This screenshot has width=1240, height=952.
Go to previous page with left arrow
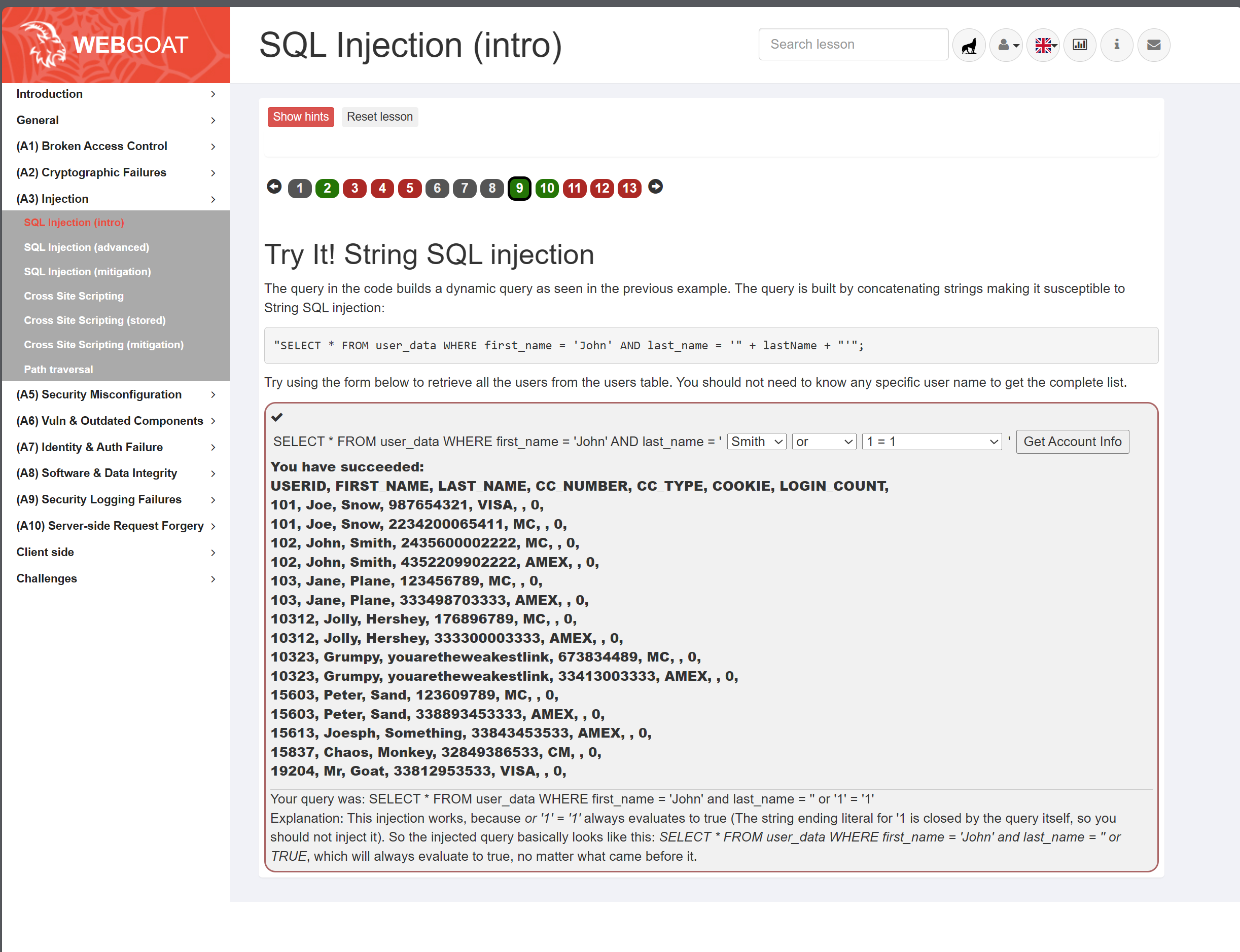tap(274, 187)
